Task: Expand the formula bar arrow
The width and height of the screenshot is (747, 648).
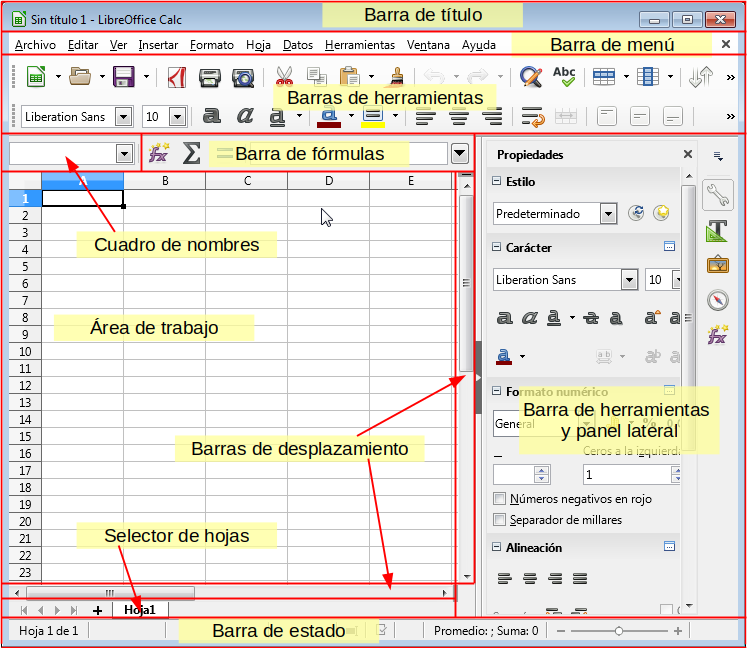Action: pos(460,153)
